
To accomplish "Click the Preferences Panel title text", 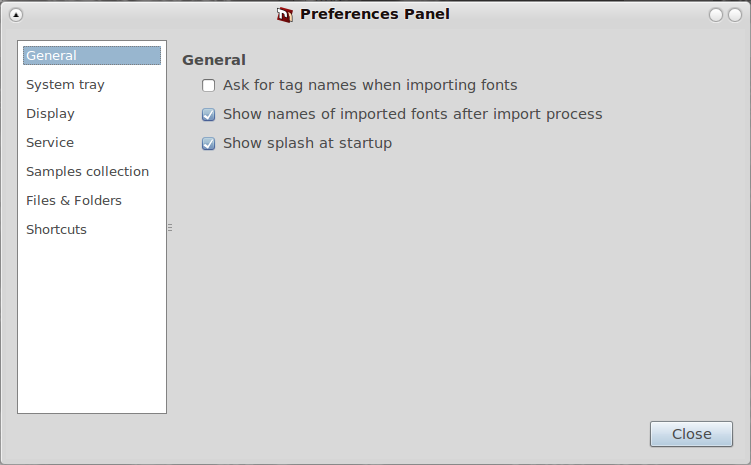I will click(x=375, y=14).
